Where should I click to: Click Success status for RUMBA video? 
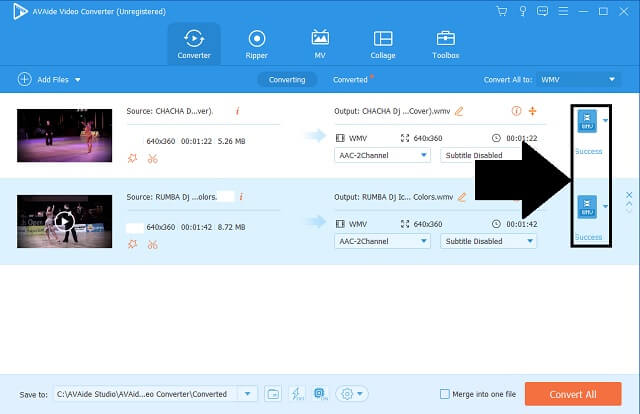pos(589,237)
